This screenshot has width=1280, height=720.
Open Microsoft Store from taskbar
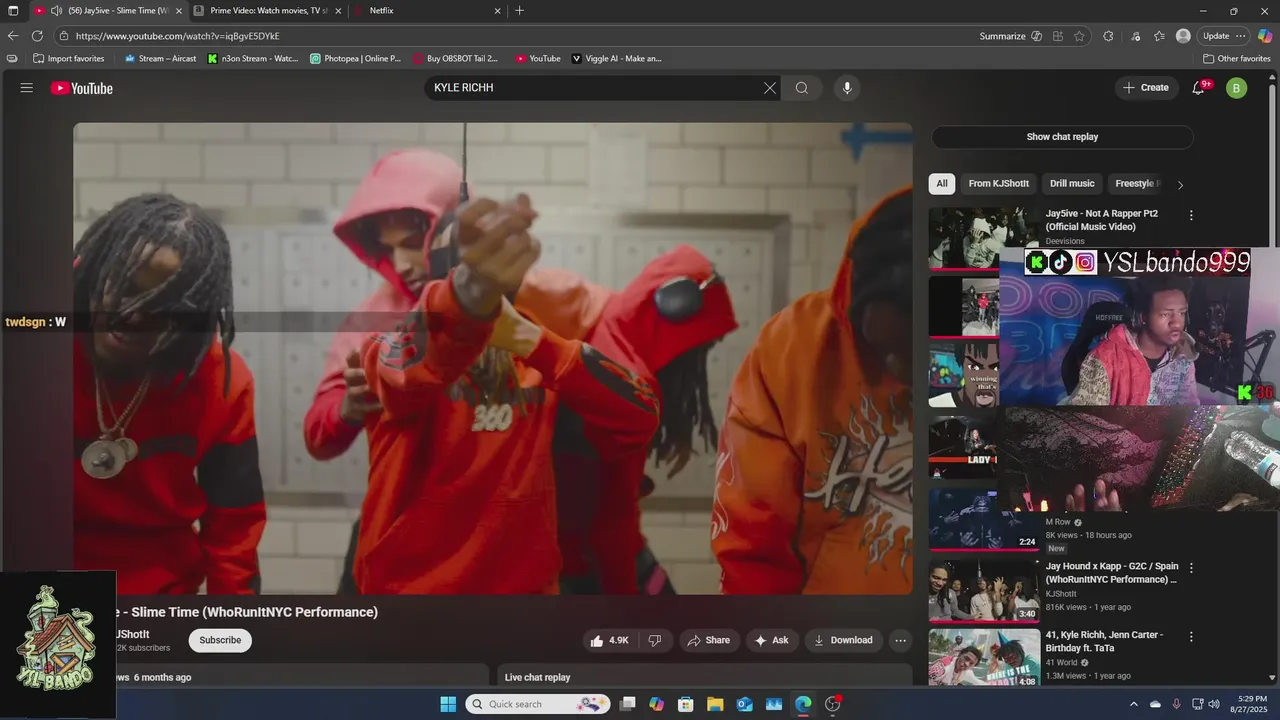coord(686,704)
